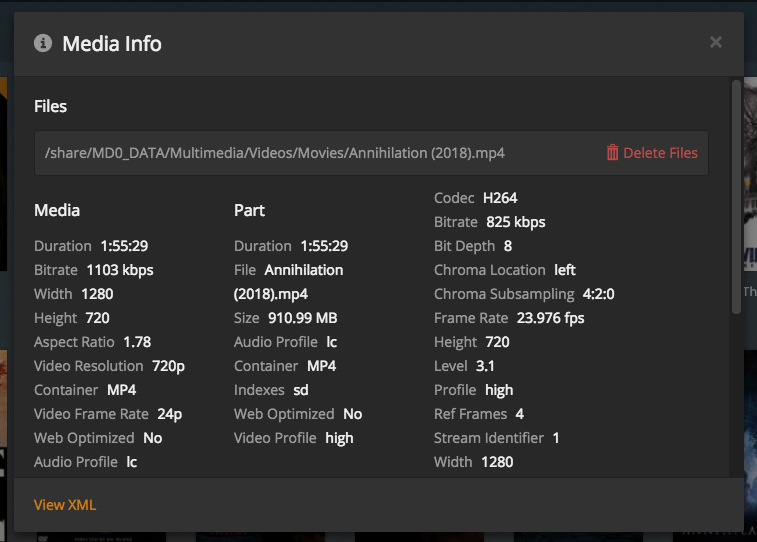Click the Media Info title text
The height and width of the screenshot is (542, 757).
tap(112, 44)
